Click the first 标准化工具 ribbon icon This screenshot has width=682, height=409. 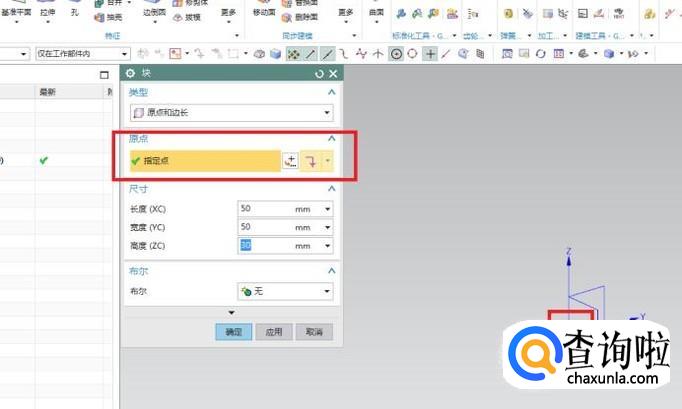[x=401, y=14]
